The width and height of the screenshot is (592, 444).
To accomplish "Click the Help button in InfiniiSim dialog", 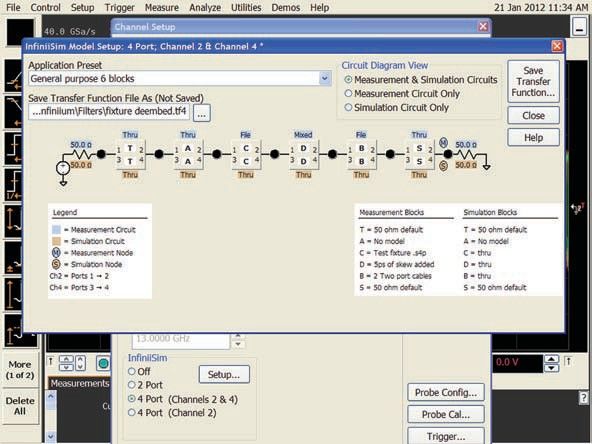I will point(533,137).
